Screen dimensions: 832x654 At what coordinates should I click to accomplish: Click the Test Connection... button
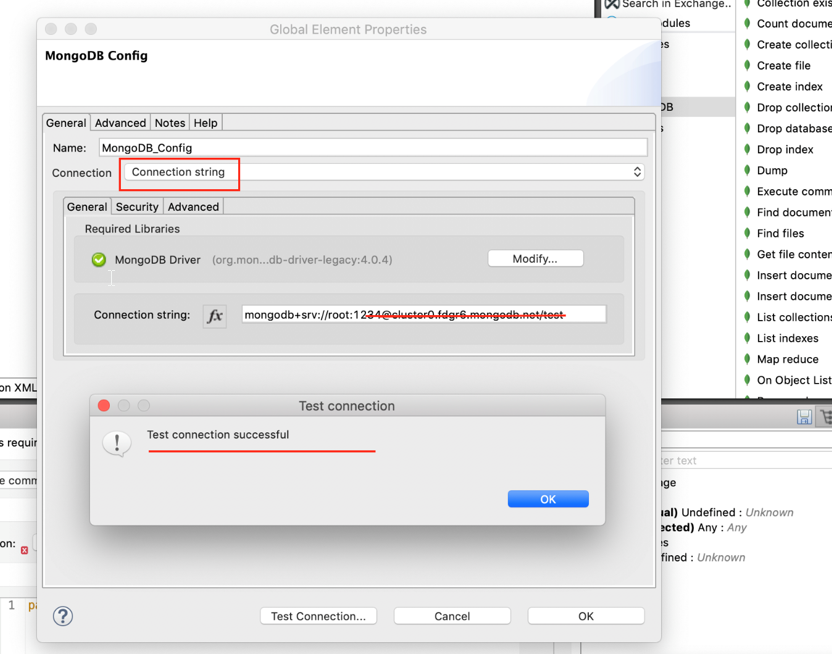click(x=318, y=616)
